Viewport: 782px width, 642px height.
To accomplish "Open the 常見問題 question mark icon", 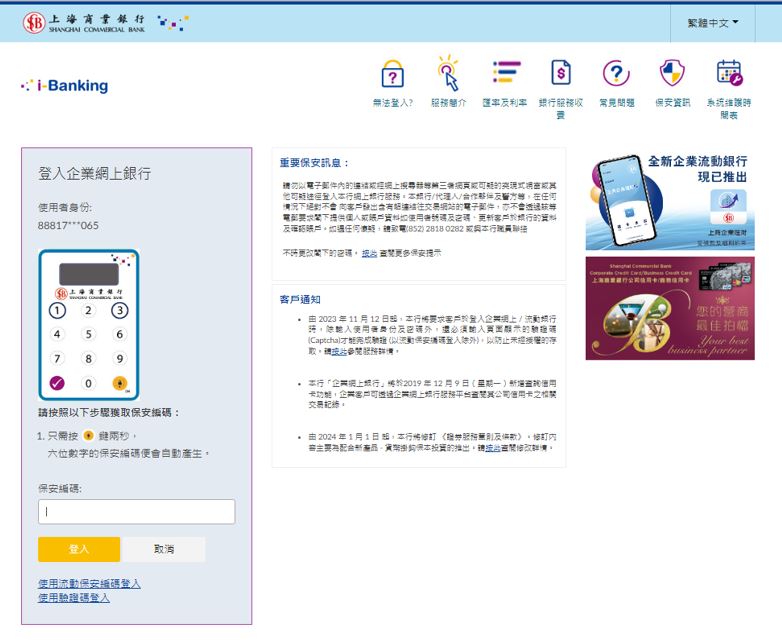I will (616, 74).
